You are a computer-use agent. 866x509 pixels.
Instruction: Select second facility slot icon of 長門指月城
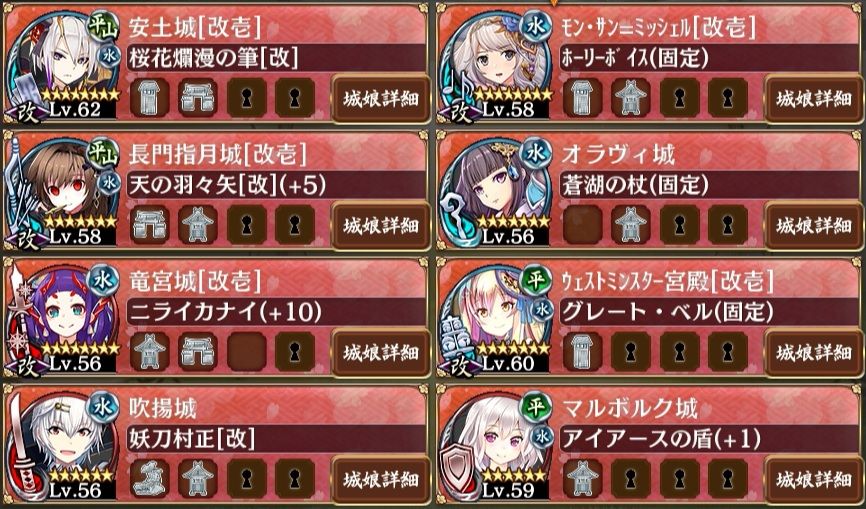(197, 225)
